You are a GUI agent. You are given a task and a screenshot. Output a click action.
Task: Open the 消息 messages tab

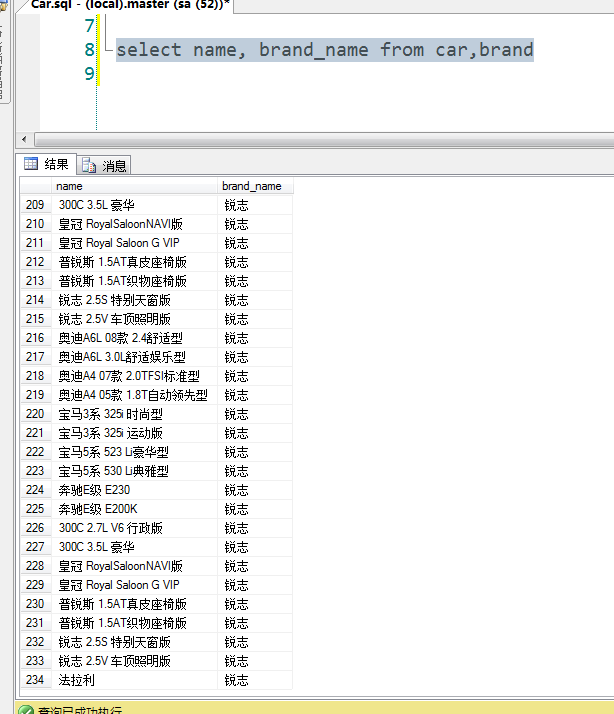[x=104, y=165]
